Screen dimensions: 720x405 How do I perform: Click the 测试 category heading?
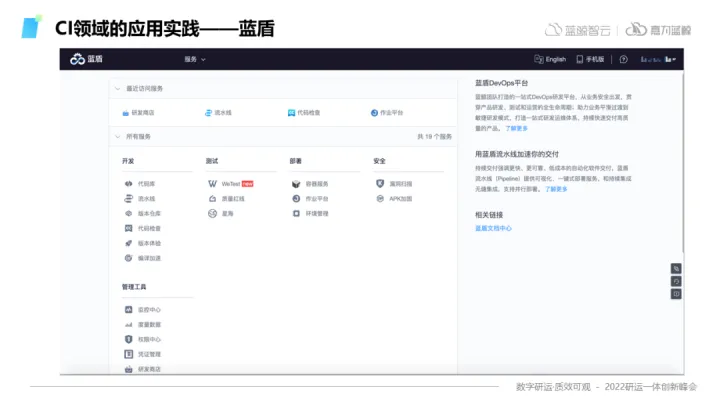pos(212,161)
